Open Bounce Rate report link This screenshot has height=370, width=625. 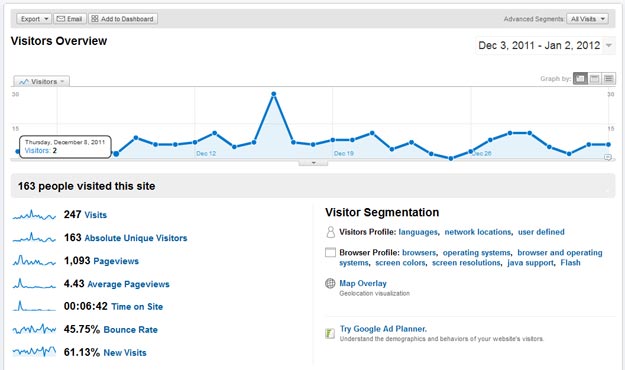(130, 330)
